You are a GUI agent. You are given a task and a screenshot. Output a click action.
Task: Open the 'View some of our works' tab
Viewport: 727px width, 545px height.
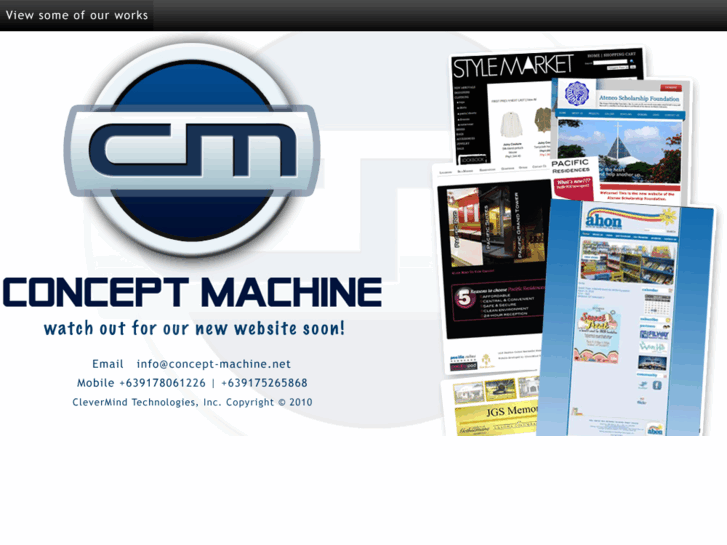pyautogui.click(x=77, y=15)
